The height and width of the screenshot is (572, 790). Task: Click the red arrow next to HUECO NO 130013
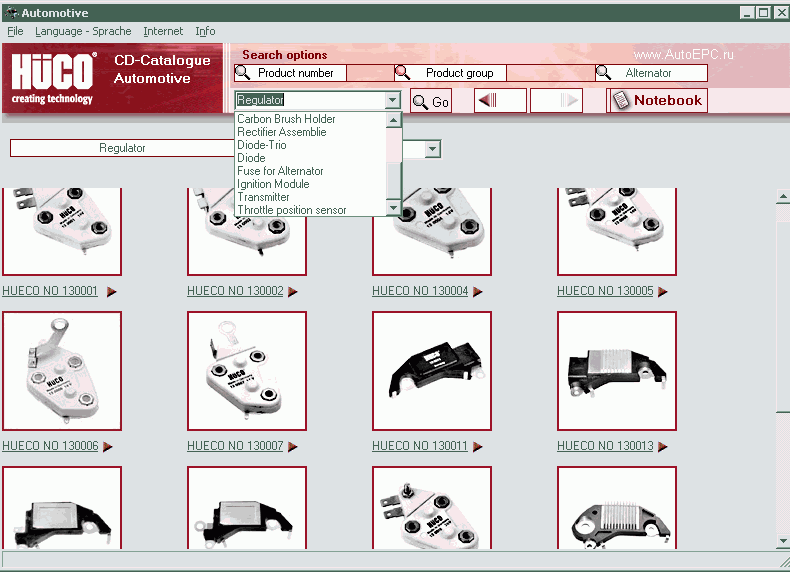click(663, 446)
